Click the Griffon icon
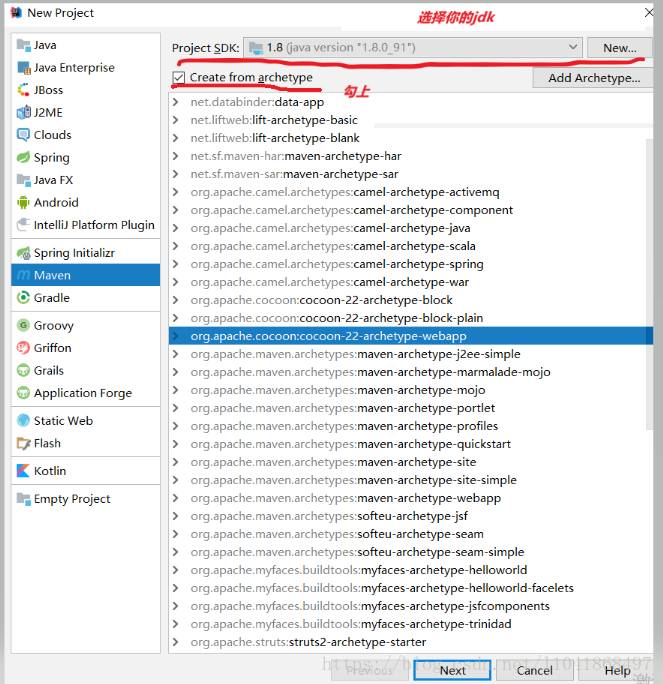The image size is (663, 684). pyautogui.click(x=23, y=348)
